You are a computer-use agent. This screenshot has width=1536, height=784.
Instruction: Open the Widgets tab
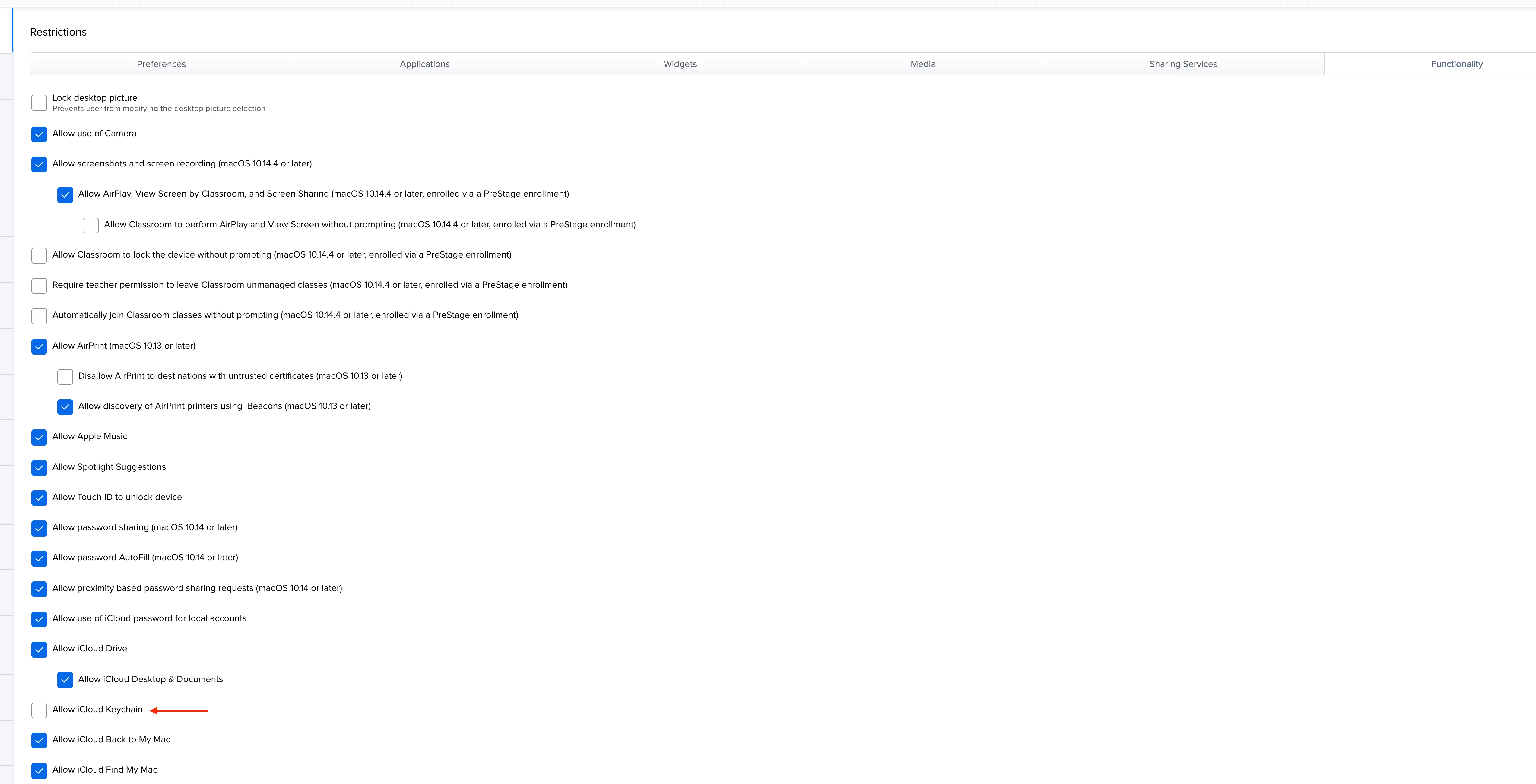click(x=680, y=64)
